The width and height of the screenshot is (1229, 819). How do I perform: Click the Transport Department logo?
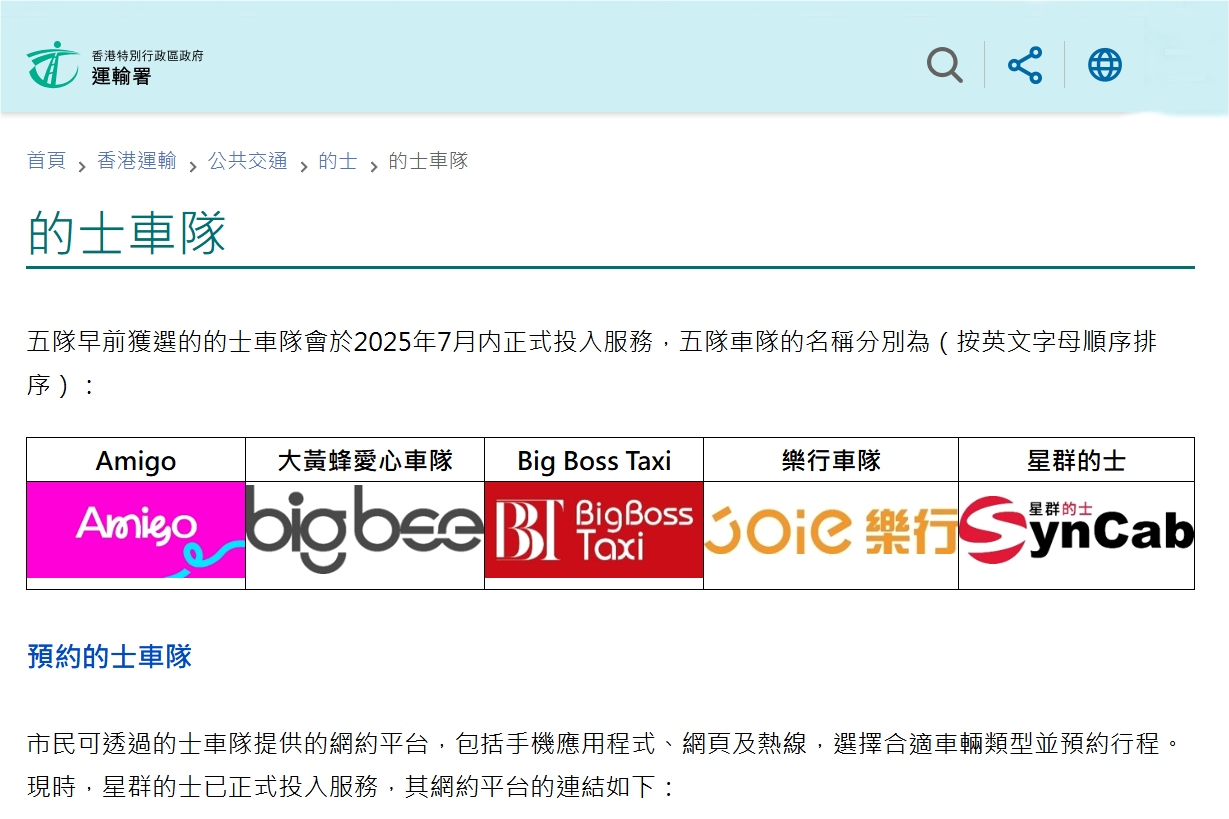tap(52, 65)
